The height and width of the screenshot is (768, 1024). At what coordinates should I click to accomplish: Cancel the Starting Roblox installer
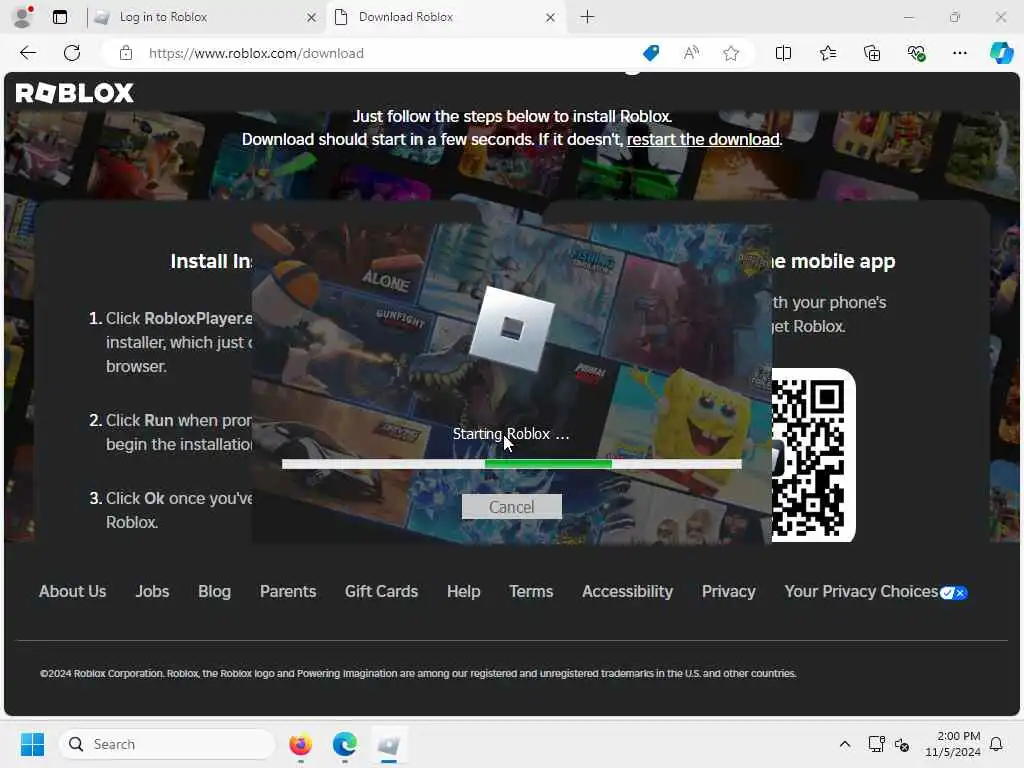[x=511, y=507]
